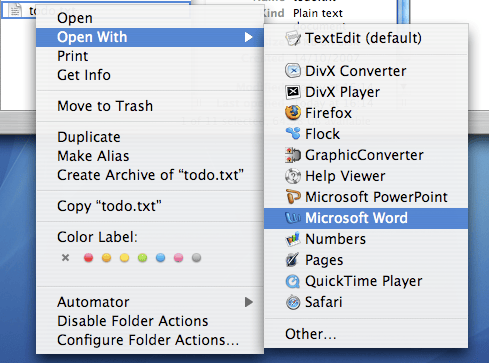
Task: Click the Flock app icon
Action: point(293,134)
